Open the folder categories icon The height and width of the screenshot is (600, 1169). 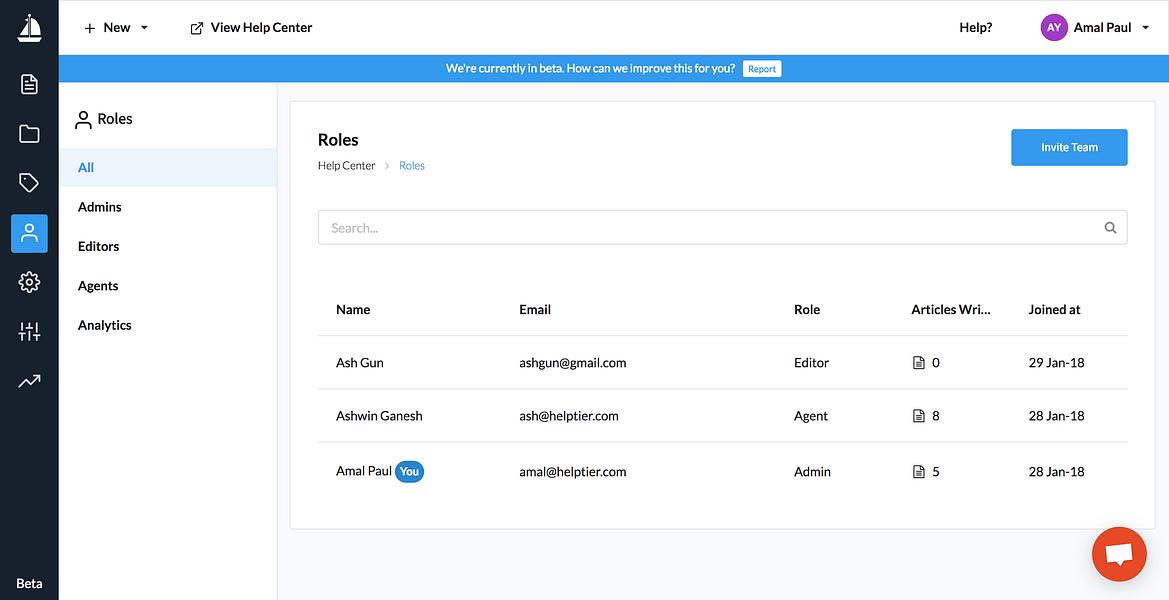[29, 134]
